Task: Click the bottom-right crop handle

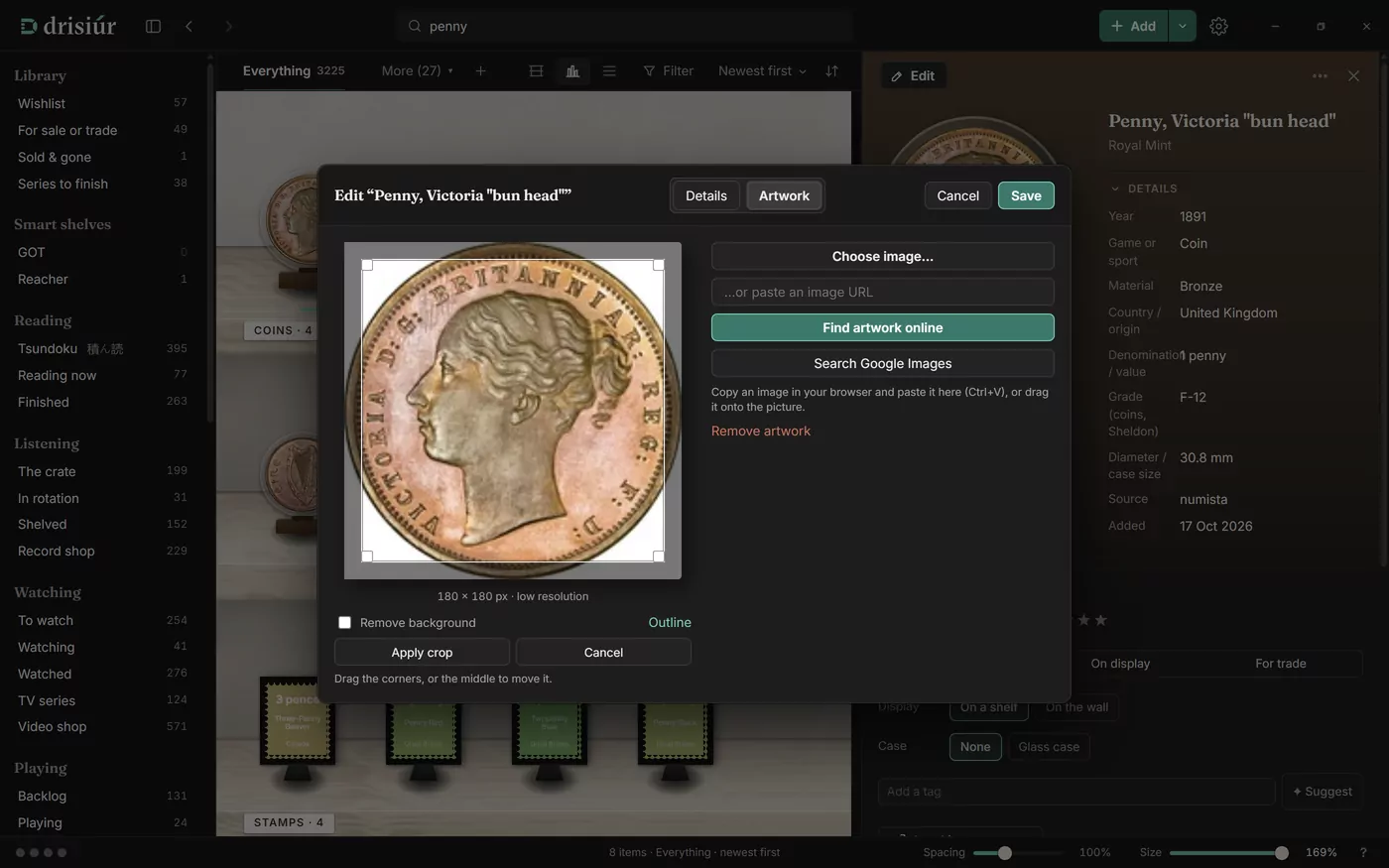Action: click(659, 557)
